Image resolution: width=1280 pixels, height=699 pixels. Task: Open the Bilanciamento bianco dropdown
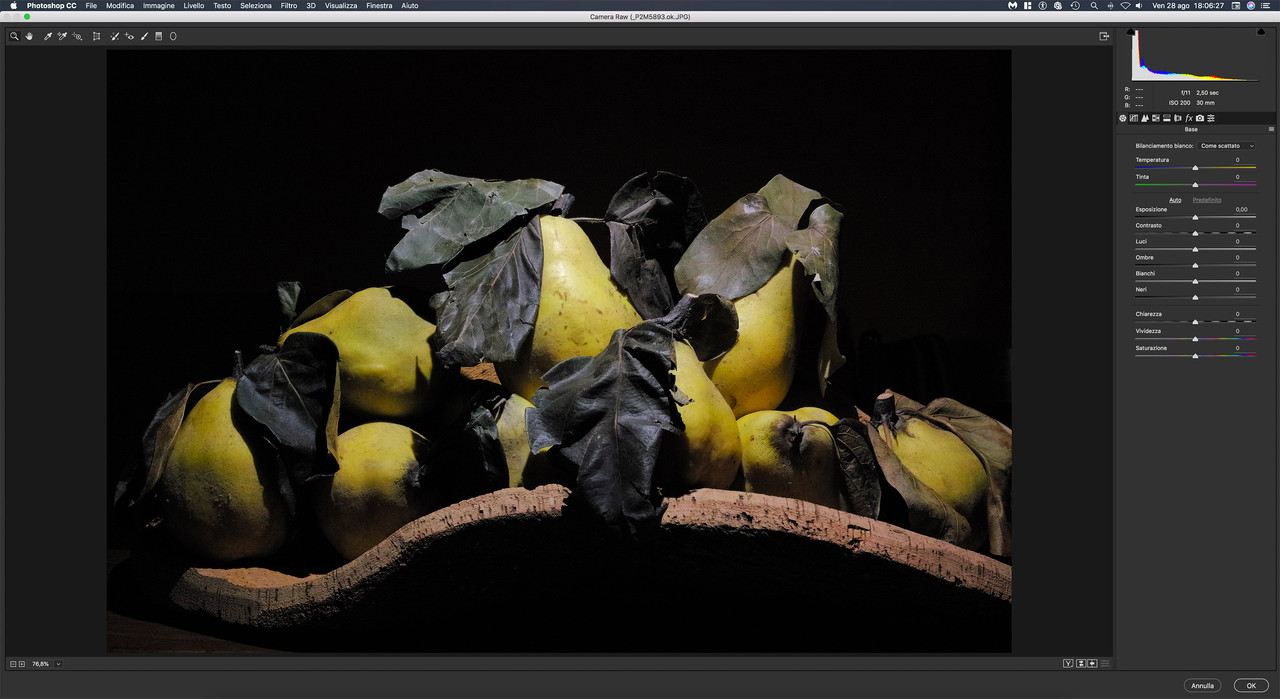[1227, 146]
